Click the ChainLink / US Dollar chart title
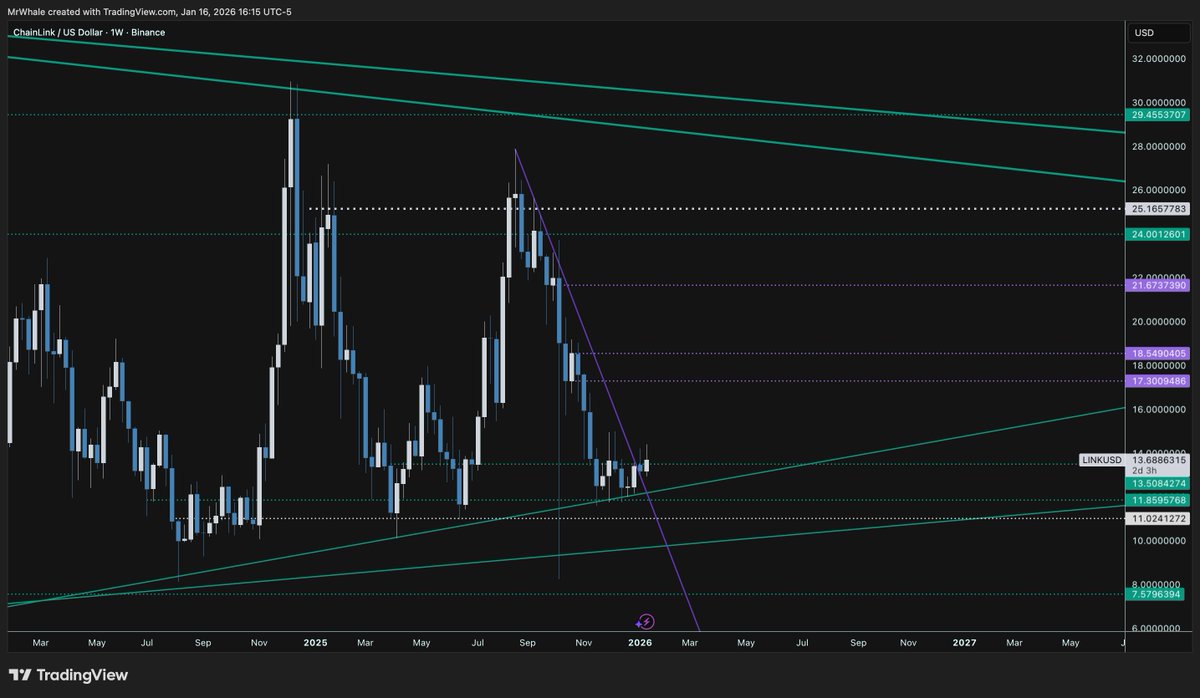The width and height of the screenshot is (1200, 698). pyautogui.click(x=89, y=32)
